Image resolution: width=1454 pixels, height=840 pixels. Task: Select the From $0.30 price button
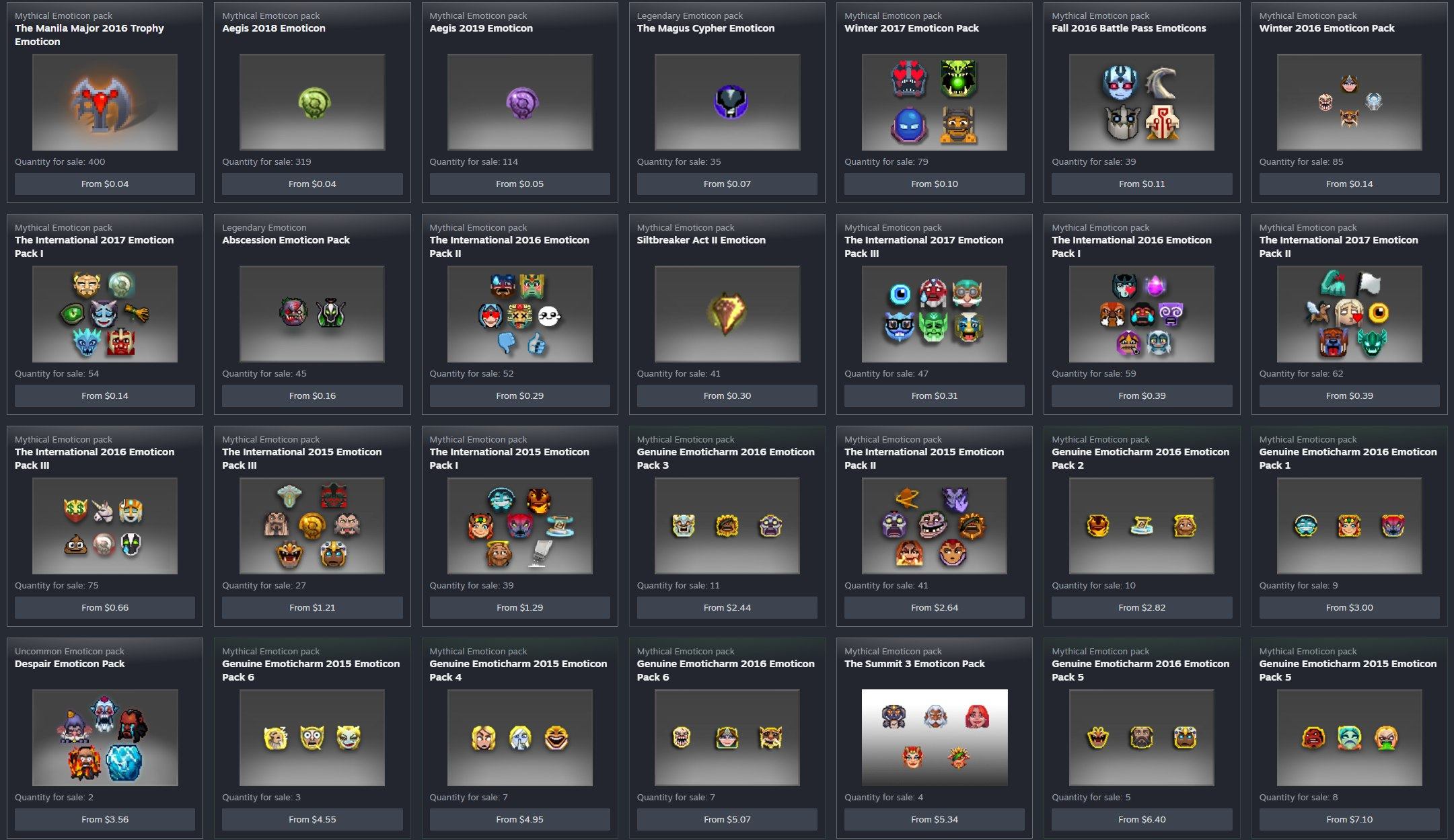[727, 395]
